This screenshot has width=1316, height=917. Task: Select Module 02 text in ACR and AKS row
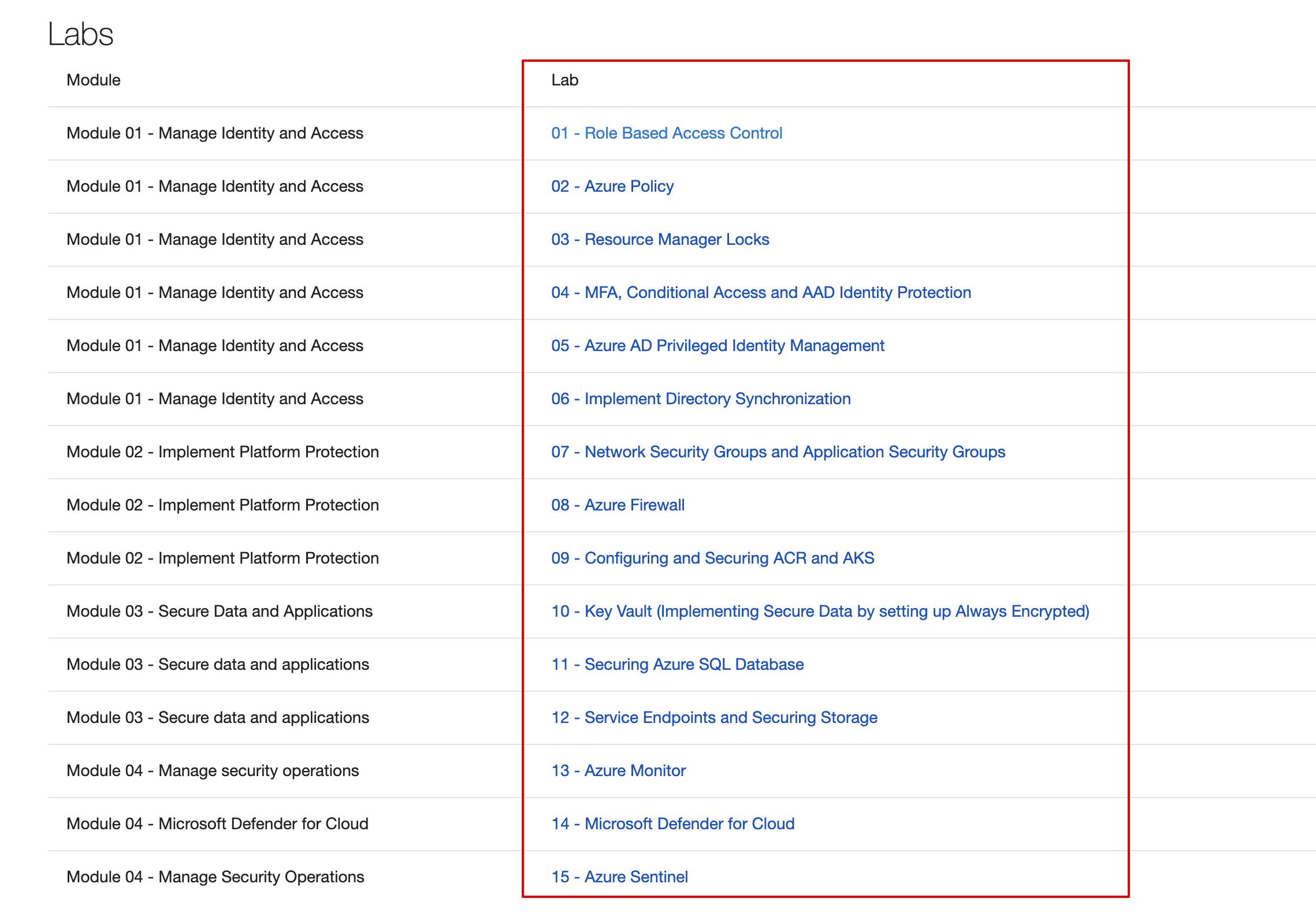click(223, 558)
